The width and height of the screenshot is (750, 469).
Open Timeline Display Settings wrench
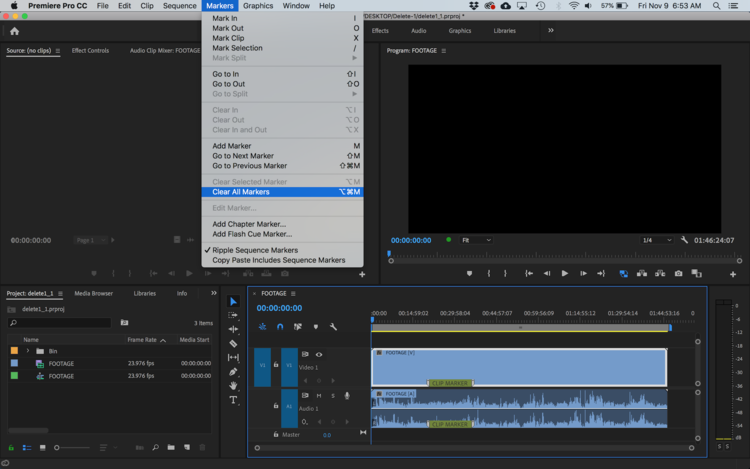(x=333, y=327)
